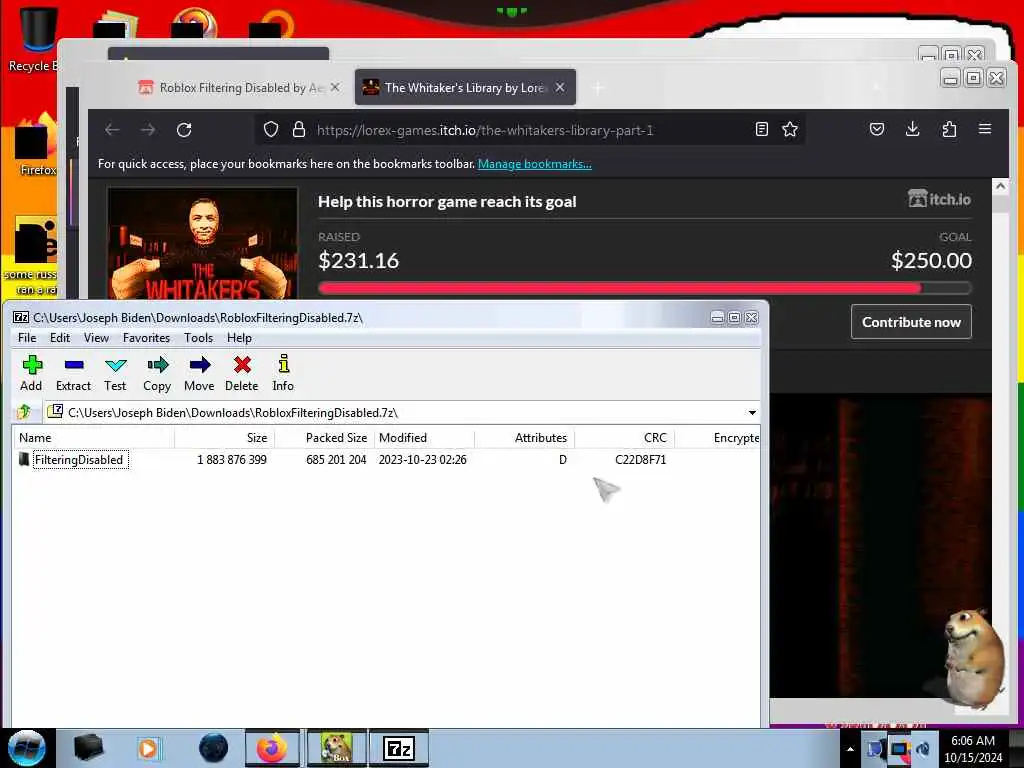Click the Firefox URL address field
The height and width of the screenshot is (768, 1024).
(530, 130)
